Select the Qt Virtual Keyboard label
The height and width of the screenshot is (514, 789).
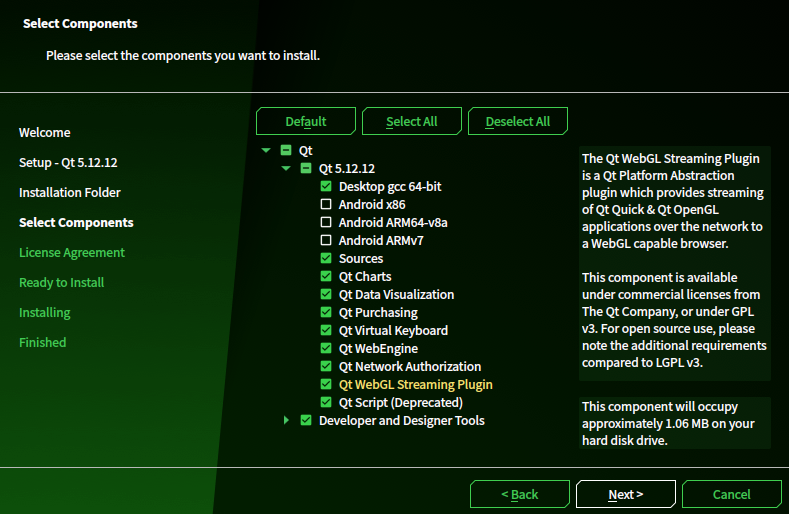(x=393, y=331)
